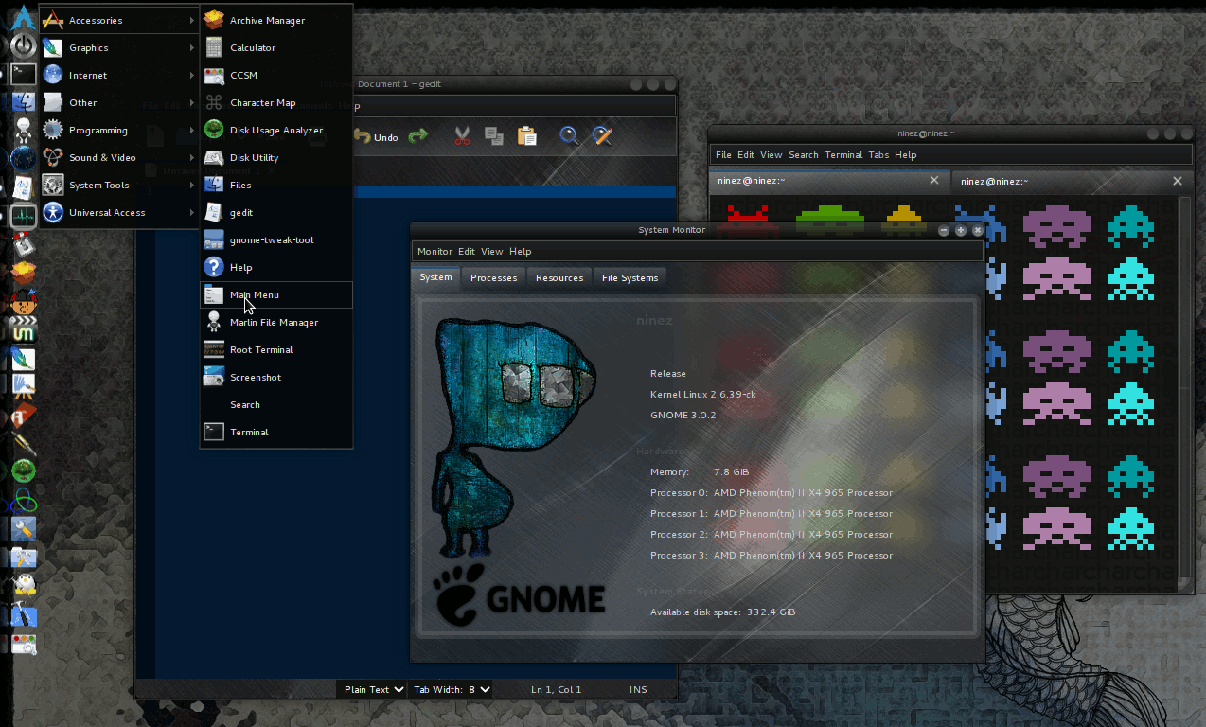Expand the Internet category submenu
The image size is (1206, 727).
(x=119, y=75)
